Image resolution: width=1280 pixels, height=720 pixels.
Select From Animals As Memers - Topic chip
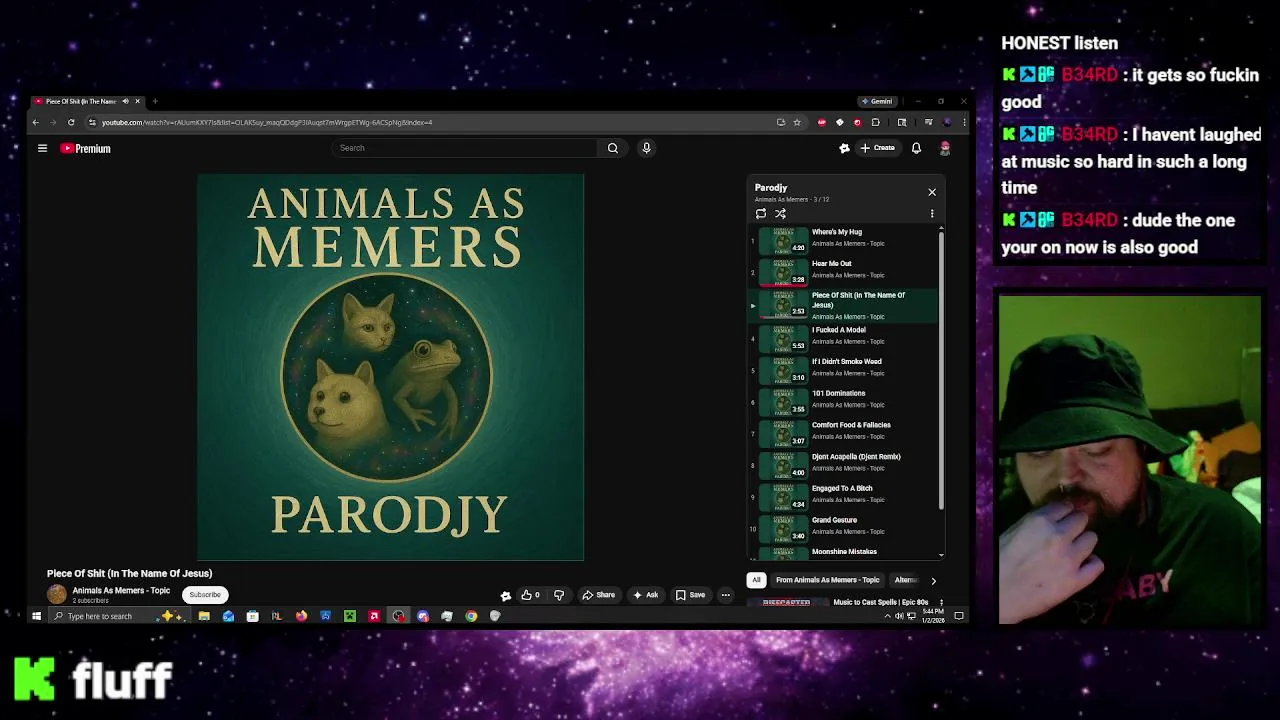827,580
